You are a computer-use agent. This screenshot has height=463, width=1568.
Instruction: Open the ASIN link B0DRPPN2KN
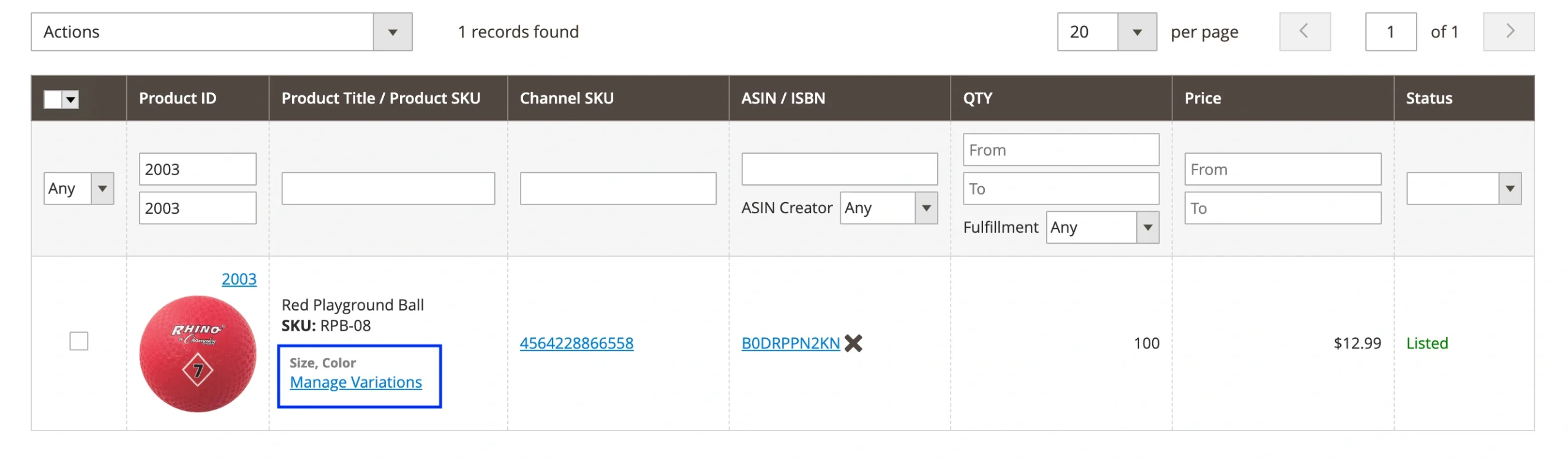[790, 344]
